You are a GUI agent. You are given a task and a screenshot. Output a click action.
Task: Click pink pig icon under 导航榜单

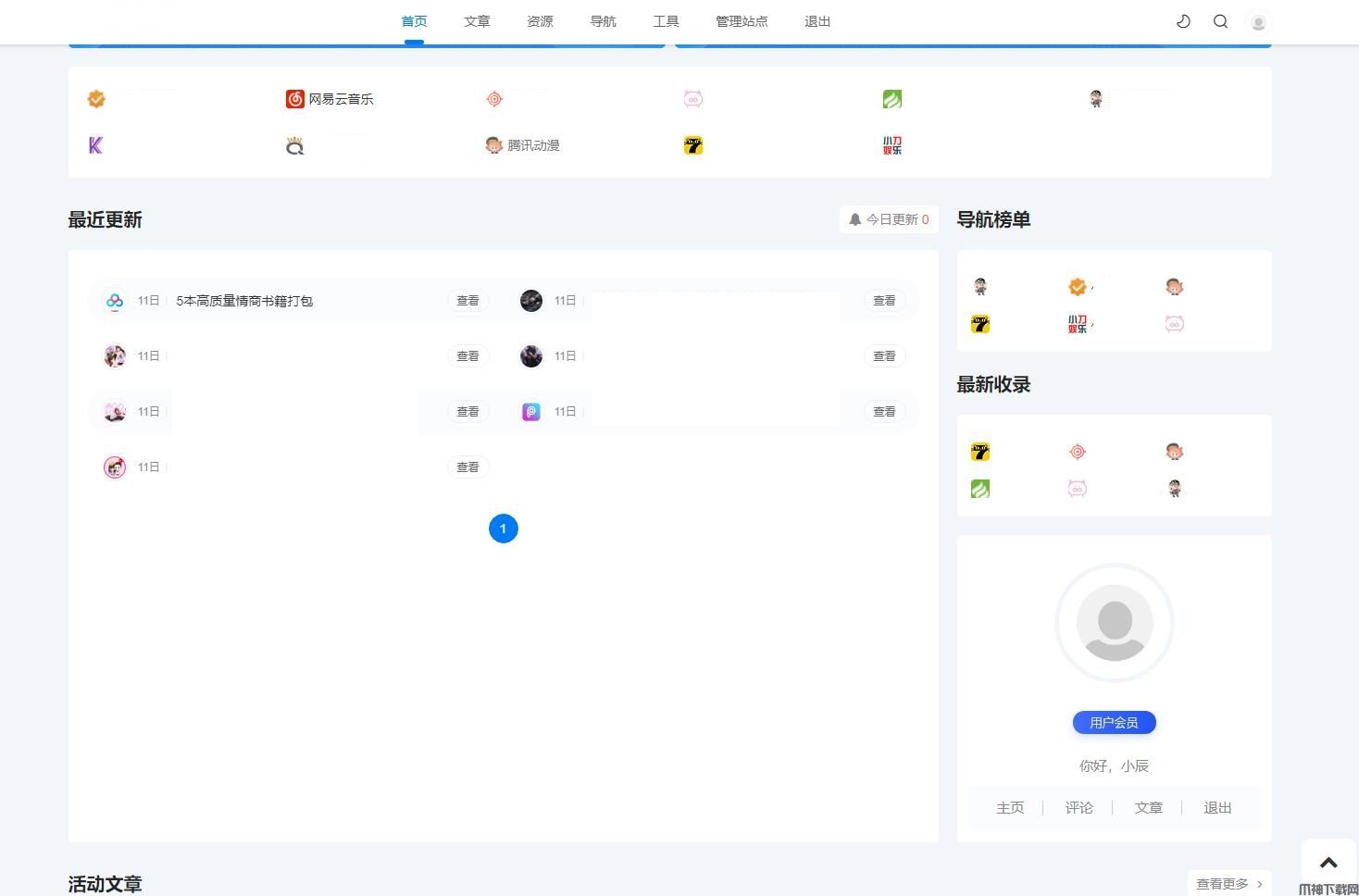coord(1175,324)
